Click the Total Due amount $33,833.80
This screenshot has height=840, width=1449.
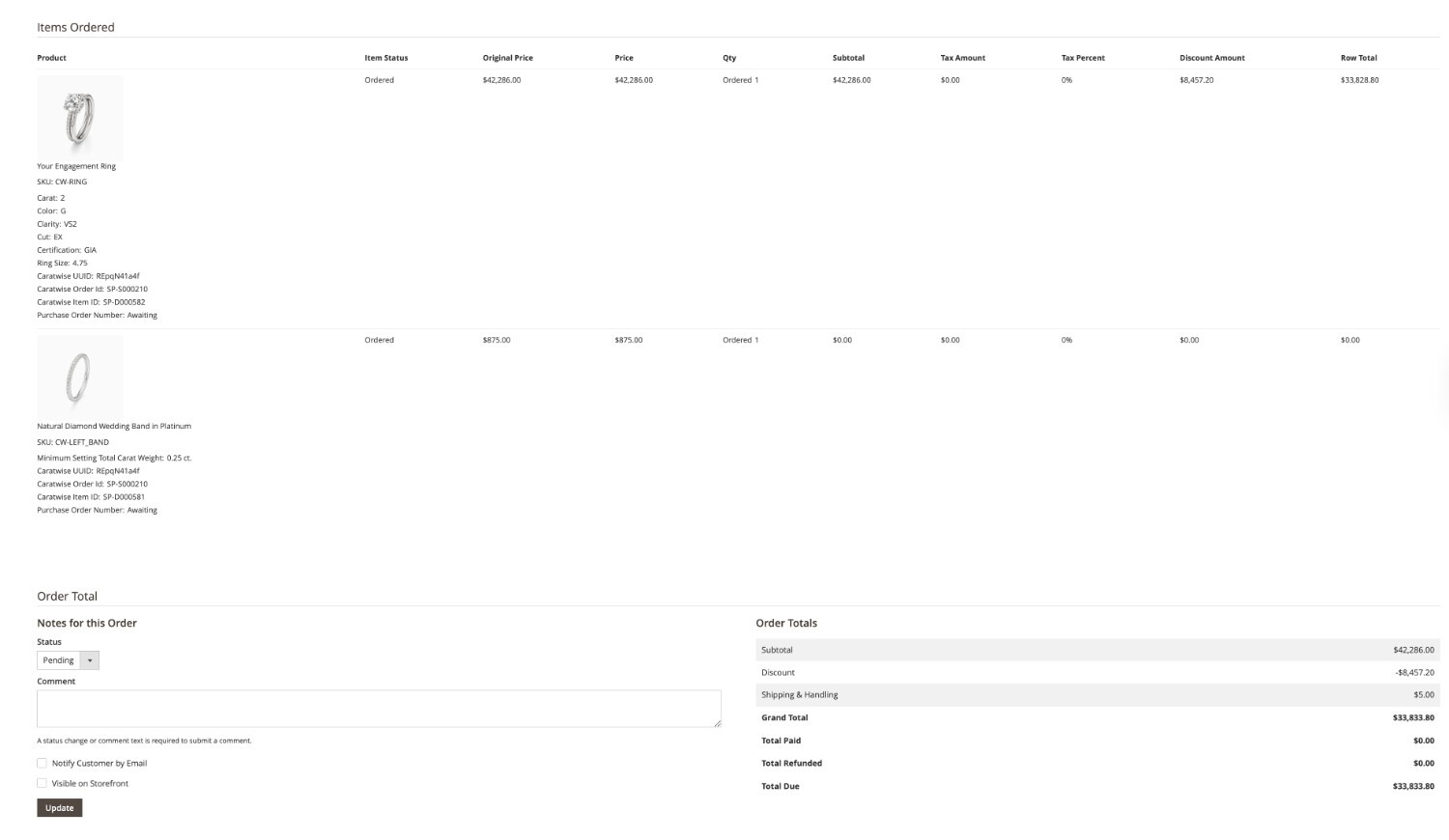point(1413,786)
